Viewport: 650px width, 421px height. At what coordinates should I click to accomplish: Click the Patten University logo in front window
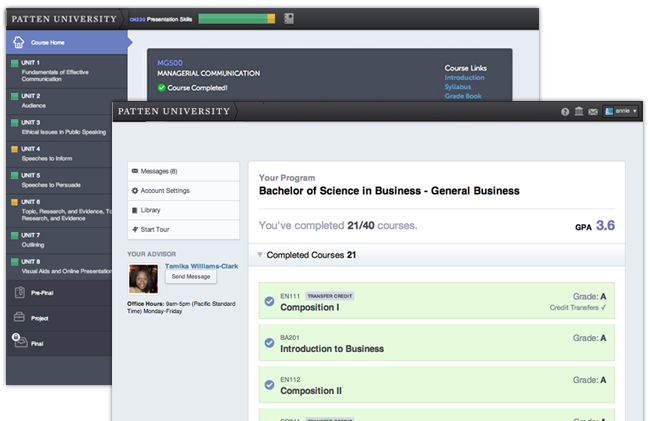click(x=174, y=111)
